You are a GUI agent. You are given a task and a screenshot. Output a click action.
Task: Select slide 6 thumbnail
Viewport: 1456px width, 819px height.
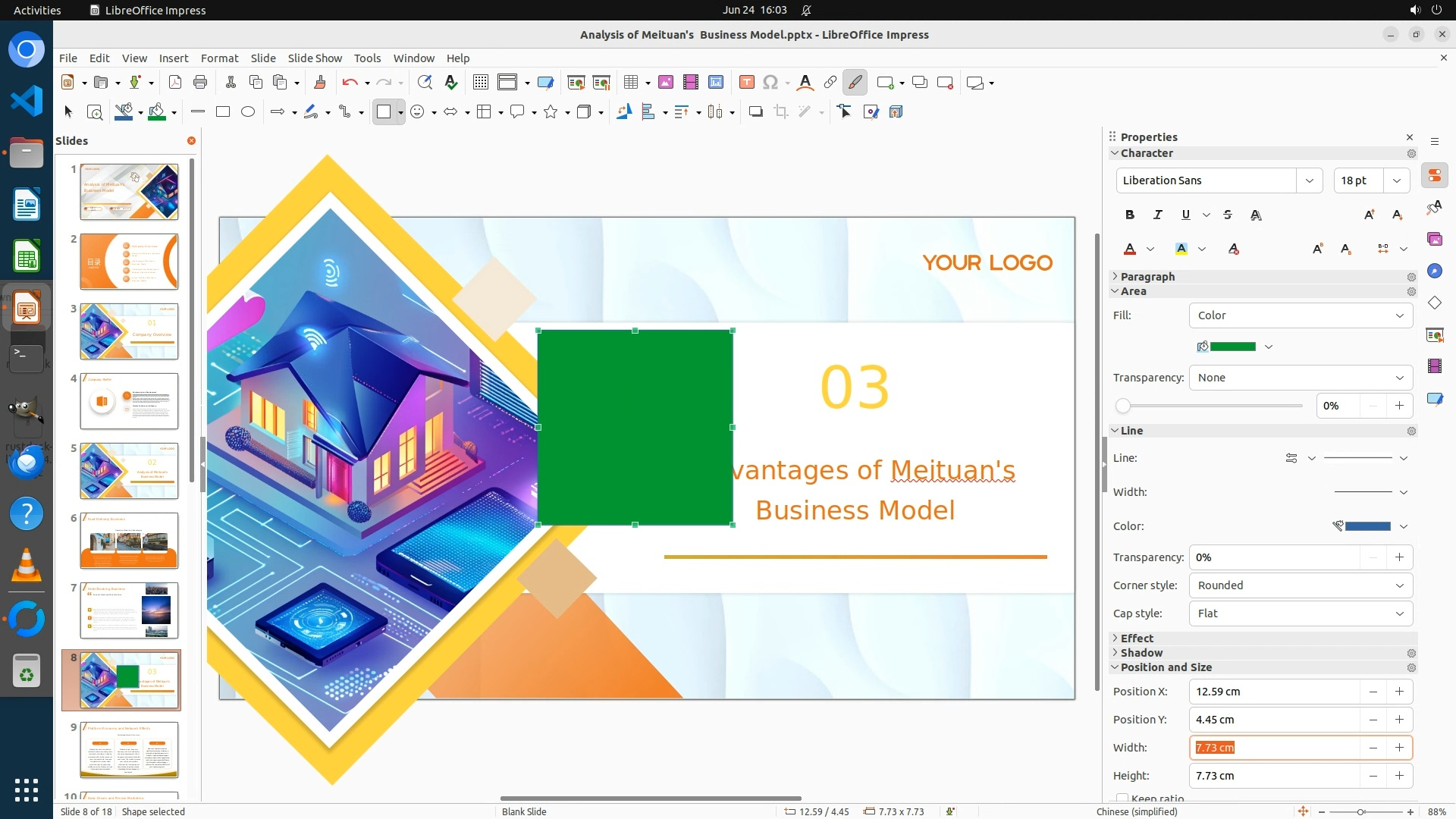click(x=129, y=541)
